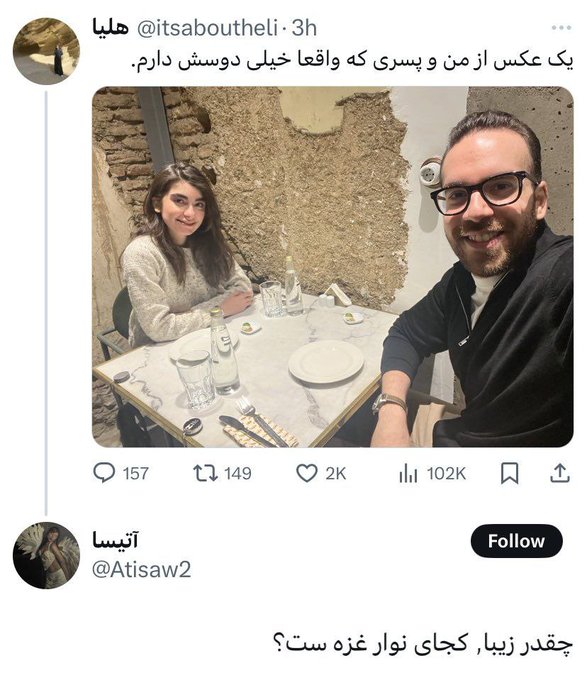This screenshot has height=680, width=587.
Task: Like the tweet using the heart icon
Action: click(x=307, y=473)
